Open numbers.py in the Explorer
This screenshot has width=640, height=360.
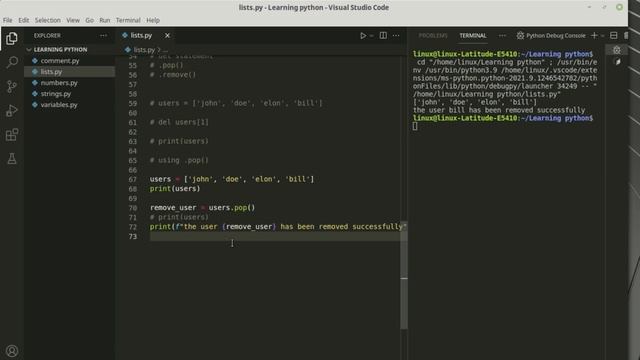59,82
